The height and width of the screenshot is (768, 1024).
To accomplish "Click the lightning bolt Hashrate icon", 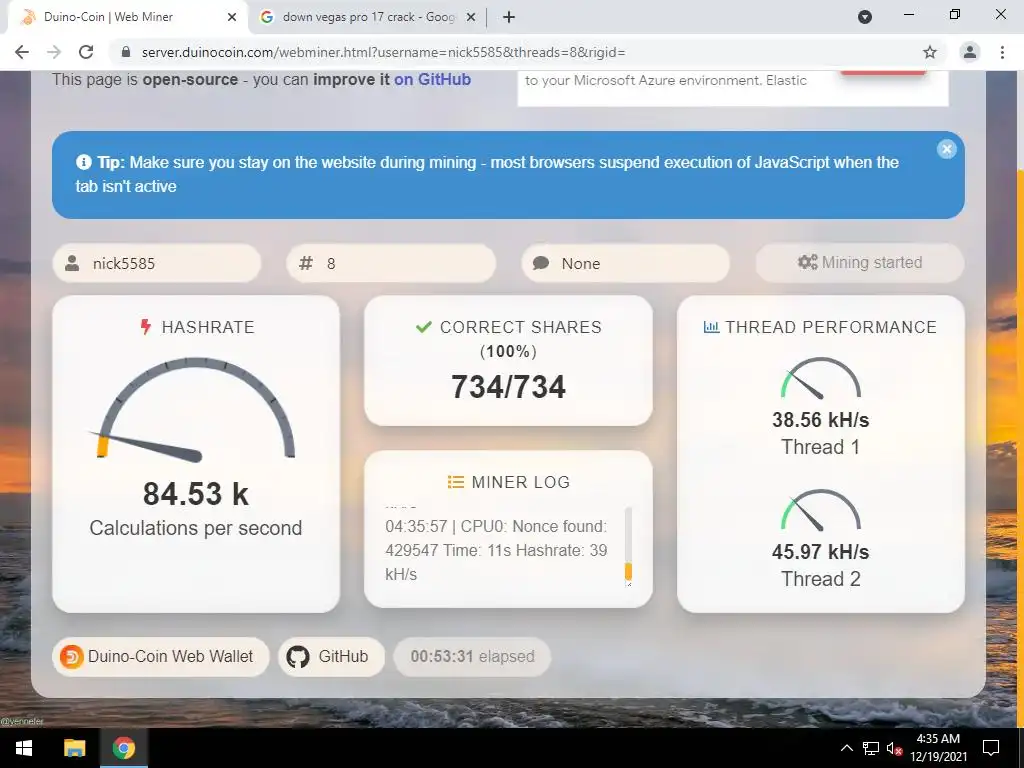I will [x=146, y=327].
